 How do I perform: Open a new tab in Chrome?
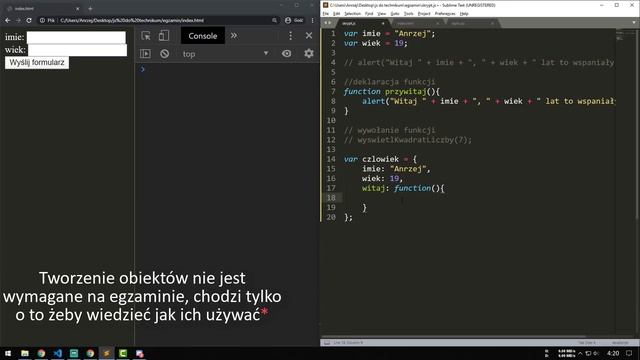point(90,8)
